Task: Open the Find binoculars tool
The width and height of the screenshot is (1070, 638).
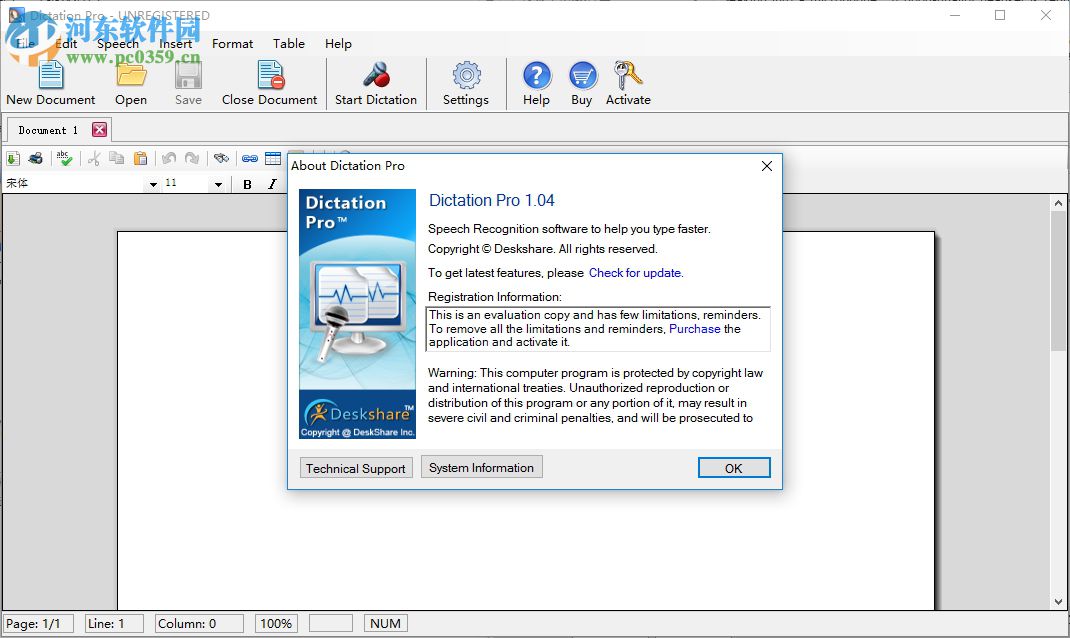Action: (x=221, y=158)
